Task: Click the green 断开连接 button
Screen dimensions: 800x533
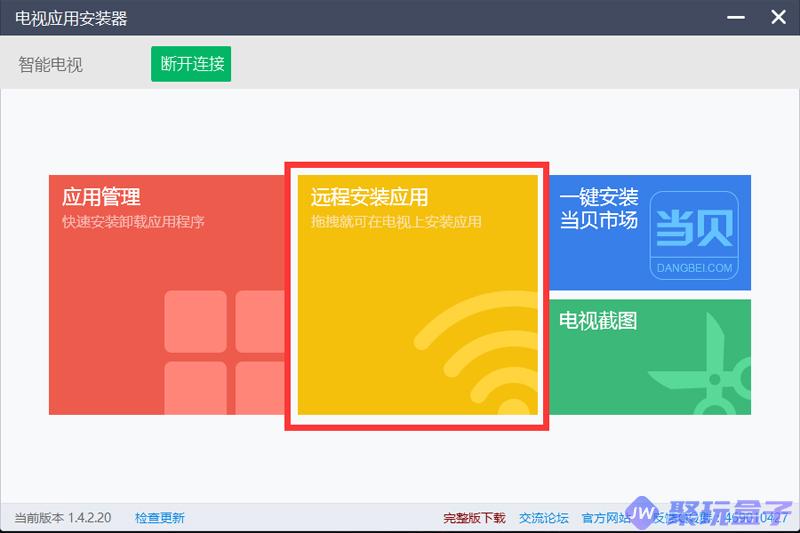Action: coord(191,64)
